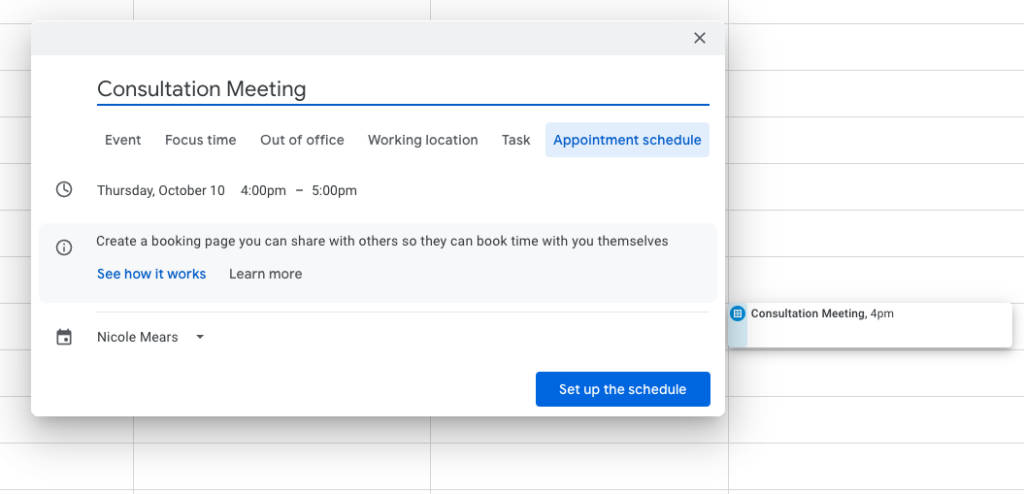This screenshot has height=494, width=1024.
Task: Open the See how it works link
Action: 151,274
